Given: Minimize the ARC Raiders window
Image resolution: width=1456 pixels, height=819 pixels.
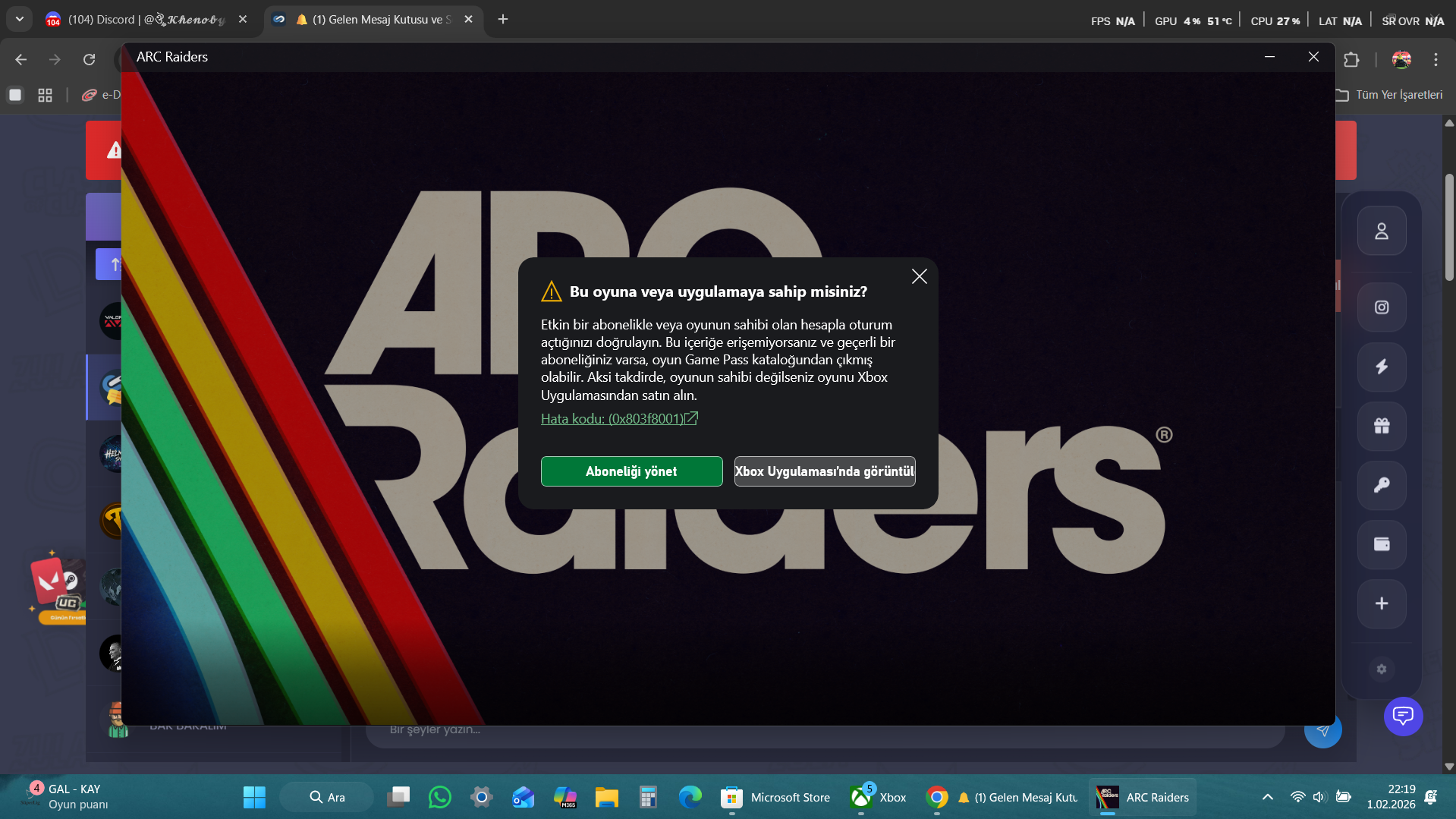Looking at the screenshot, I should 1269,57.
